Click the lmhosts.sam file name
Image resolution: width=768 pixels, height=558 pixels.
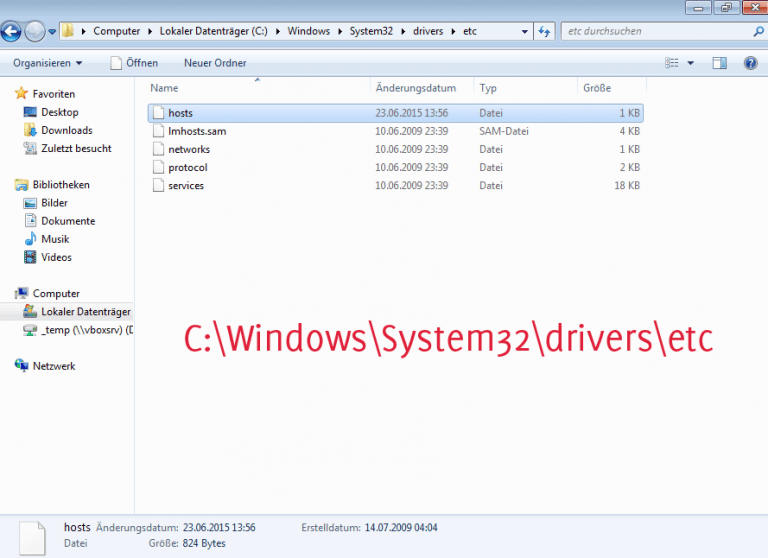click(x=197, y=131)
